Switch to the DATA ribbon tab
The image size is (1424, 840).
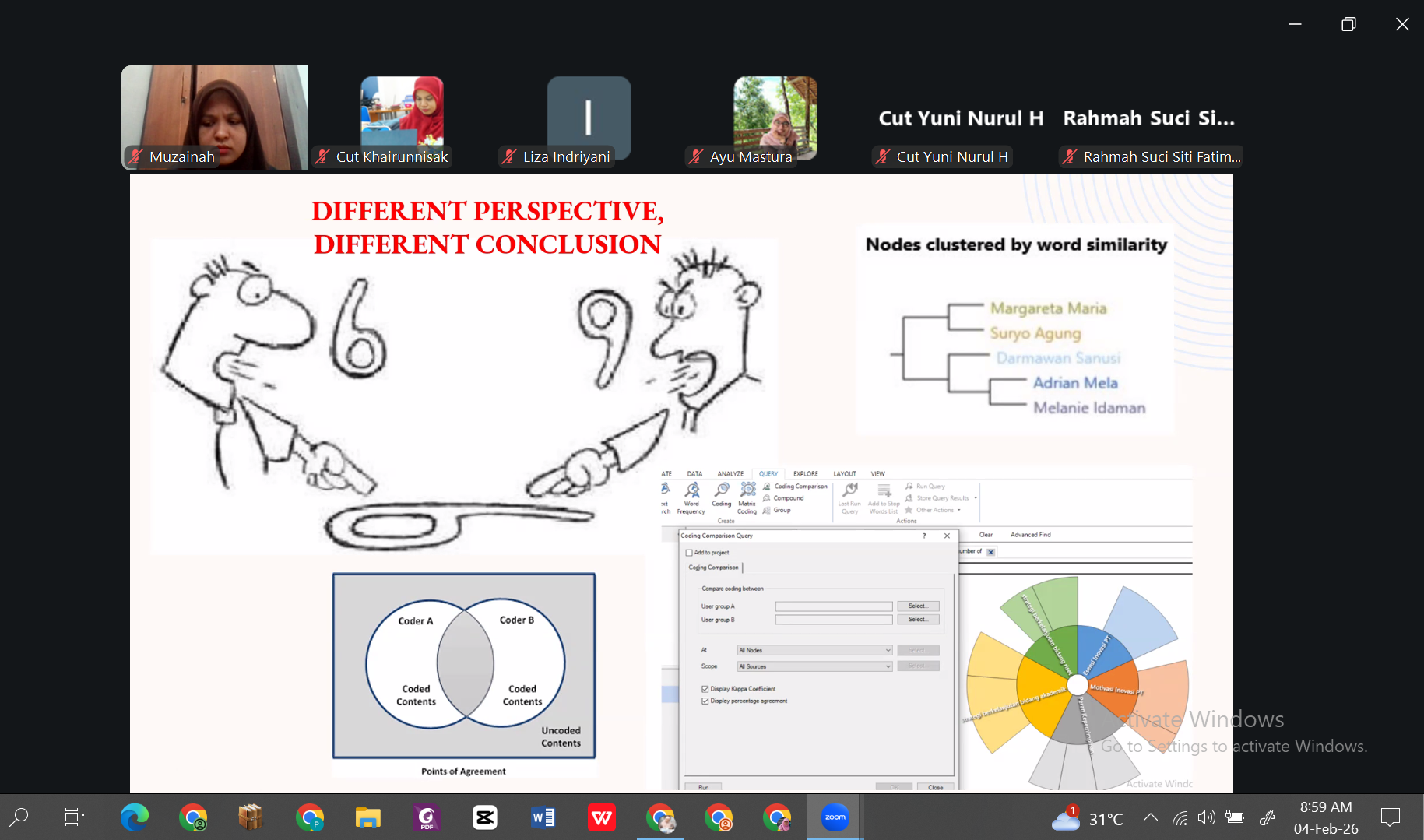point(694,473)
